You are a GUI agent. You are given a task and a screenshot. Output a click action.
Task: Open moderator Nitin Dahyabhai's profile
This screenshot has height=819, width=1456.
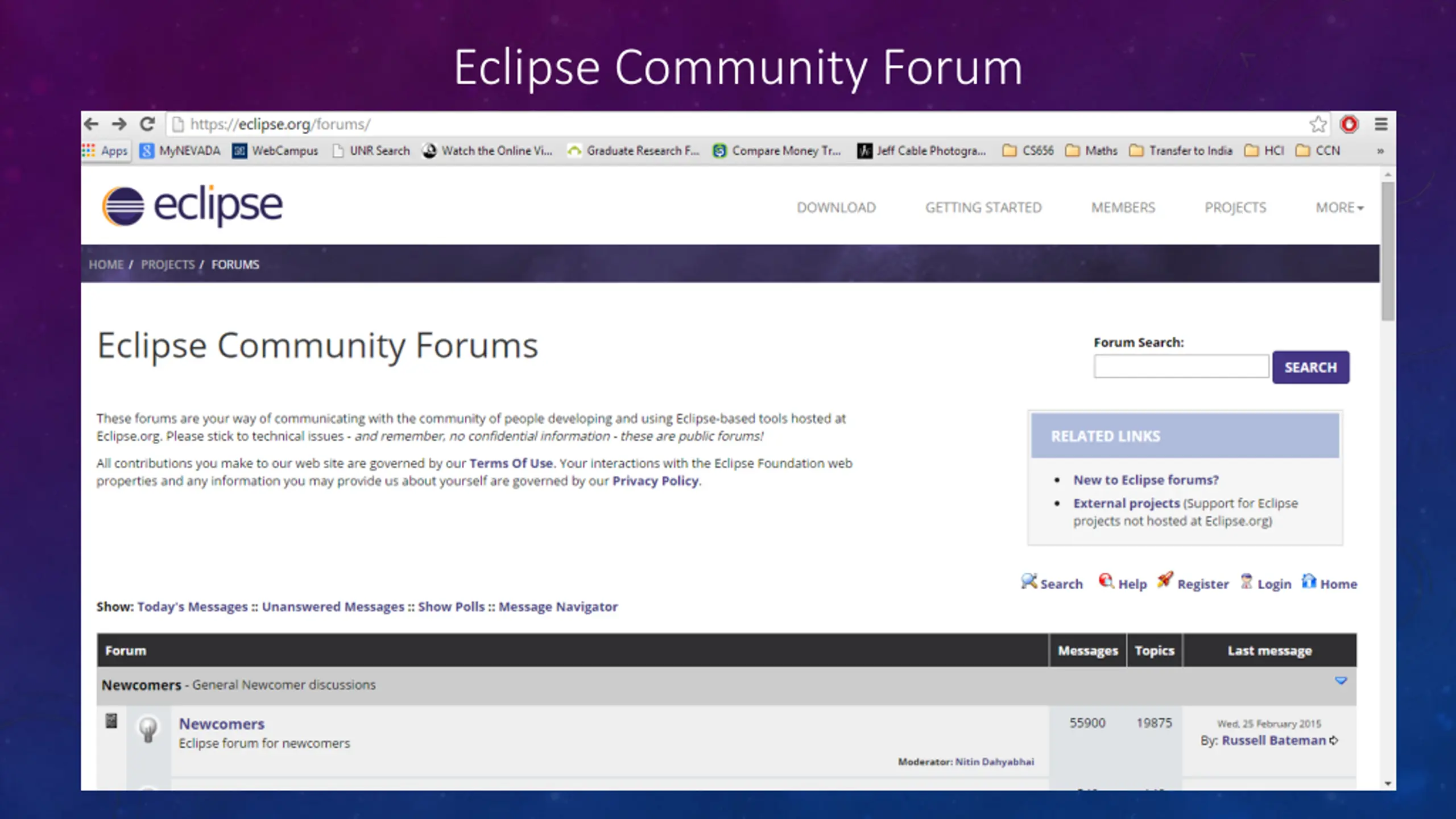(x=995, y=762)
